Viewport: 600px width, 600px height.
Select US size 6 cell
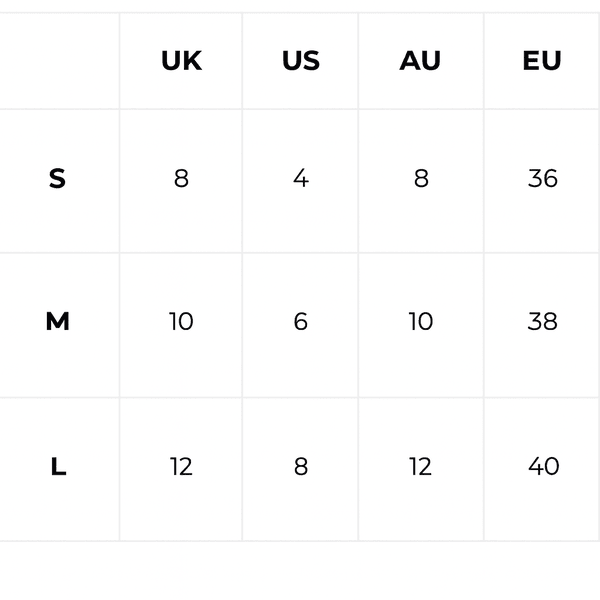[x=300, y=322]
